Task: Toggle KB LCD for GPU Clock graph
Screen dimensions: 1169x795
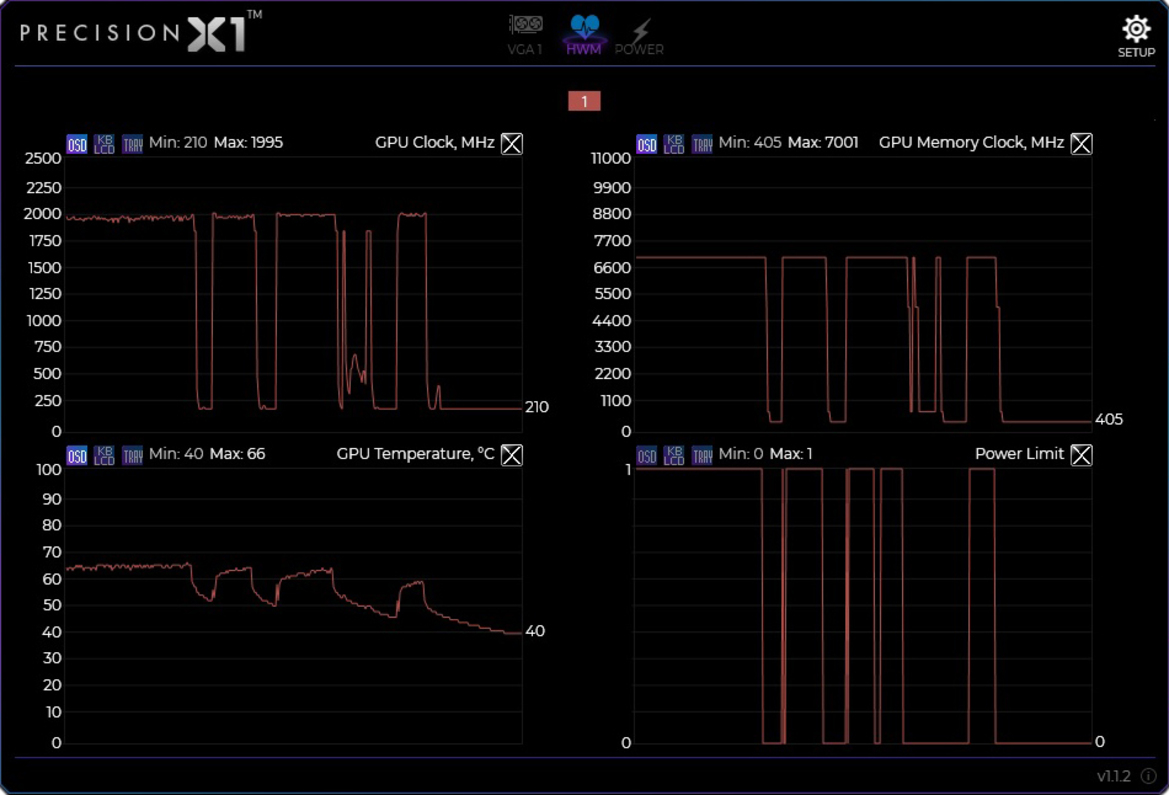Action: 104,144
